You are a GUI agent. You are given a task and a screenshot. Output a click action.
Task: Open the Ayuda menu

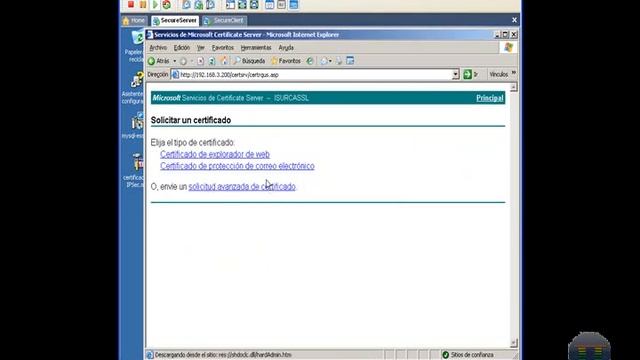tap(286, 48)
